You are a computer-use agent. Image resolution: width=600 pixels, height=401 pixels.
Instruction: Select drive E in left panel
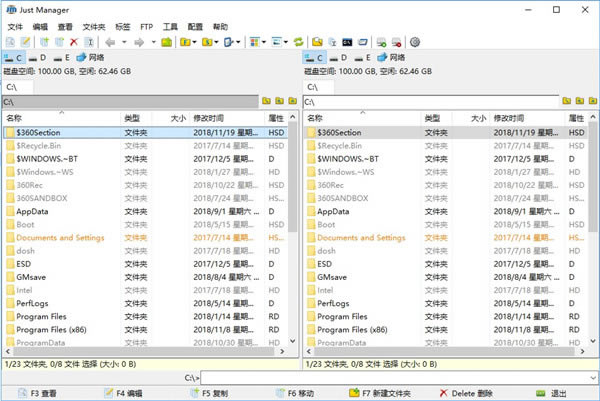pos(62,58)
